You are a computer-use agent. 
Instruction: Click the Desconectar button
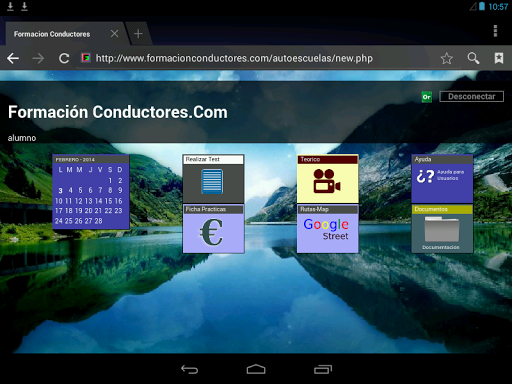pyautogui.click(x=471, y=97)
